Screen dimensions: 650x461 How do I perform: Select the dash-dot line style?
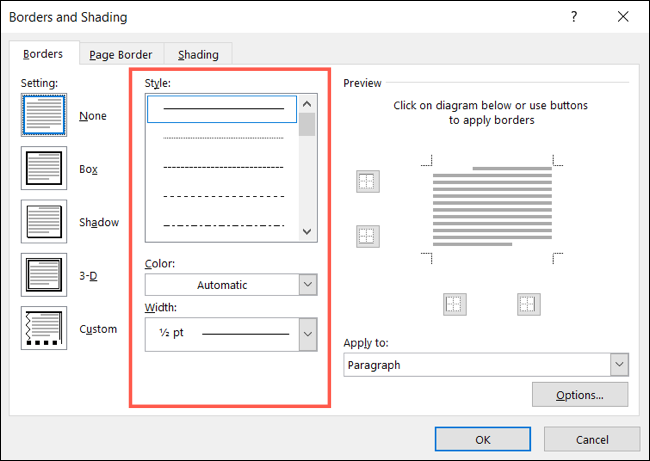[x=223, y=226]
